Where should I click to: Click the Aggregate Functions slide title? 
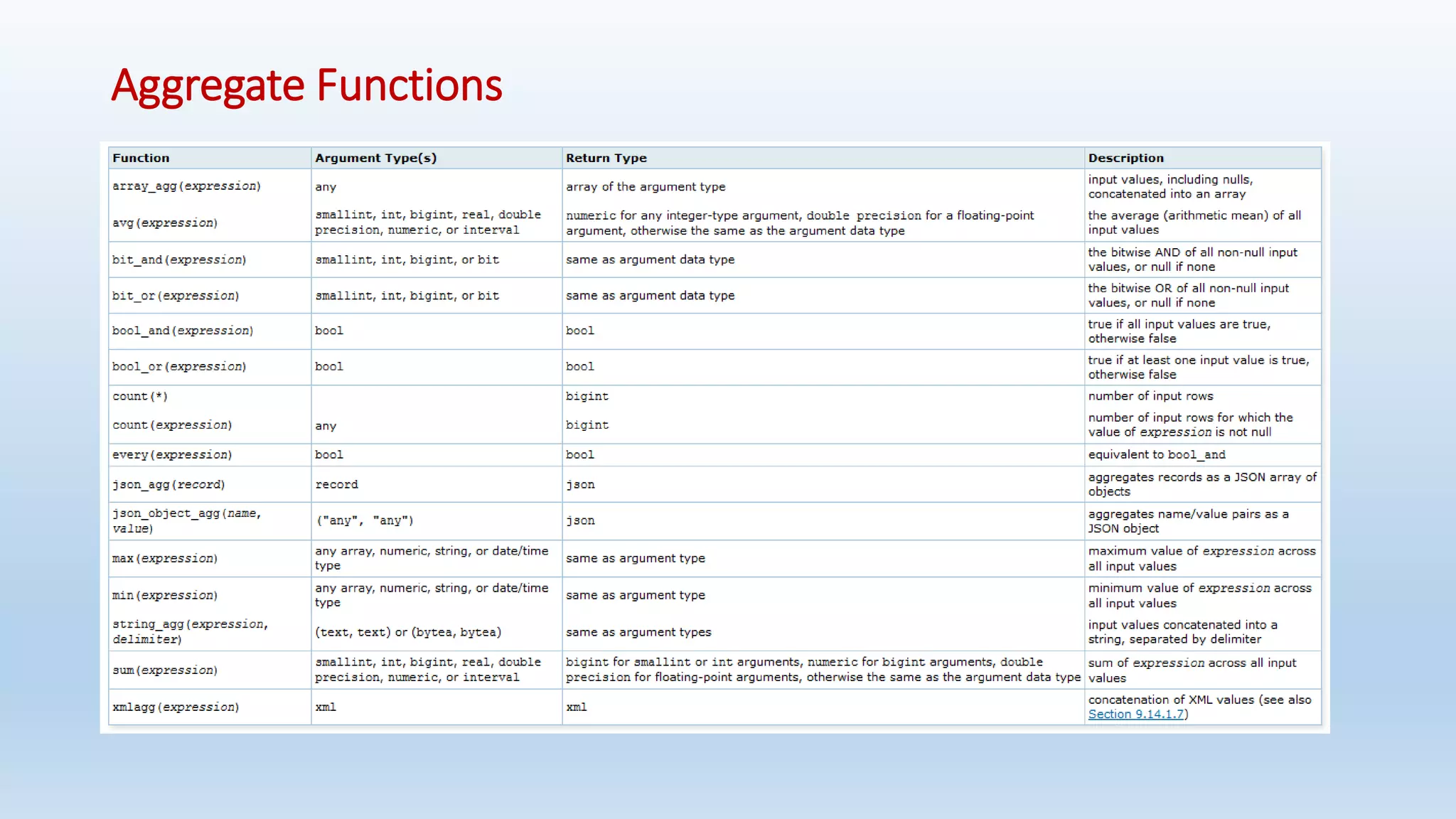click(306, 85)
